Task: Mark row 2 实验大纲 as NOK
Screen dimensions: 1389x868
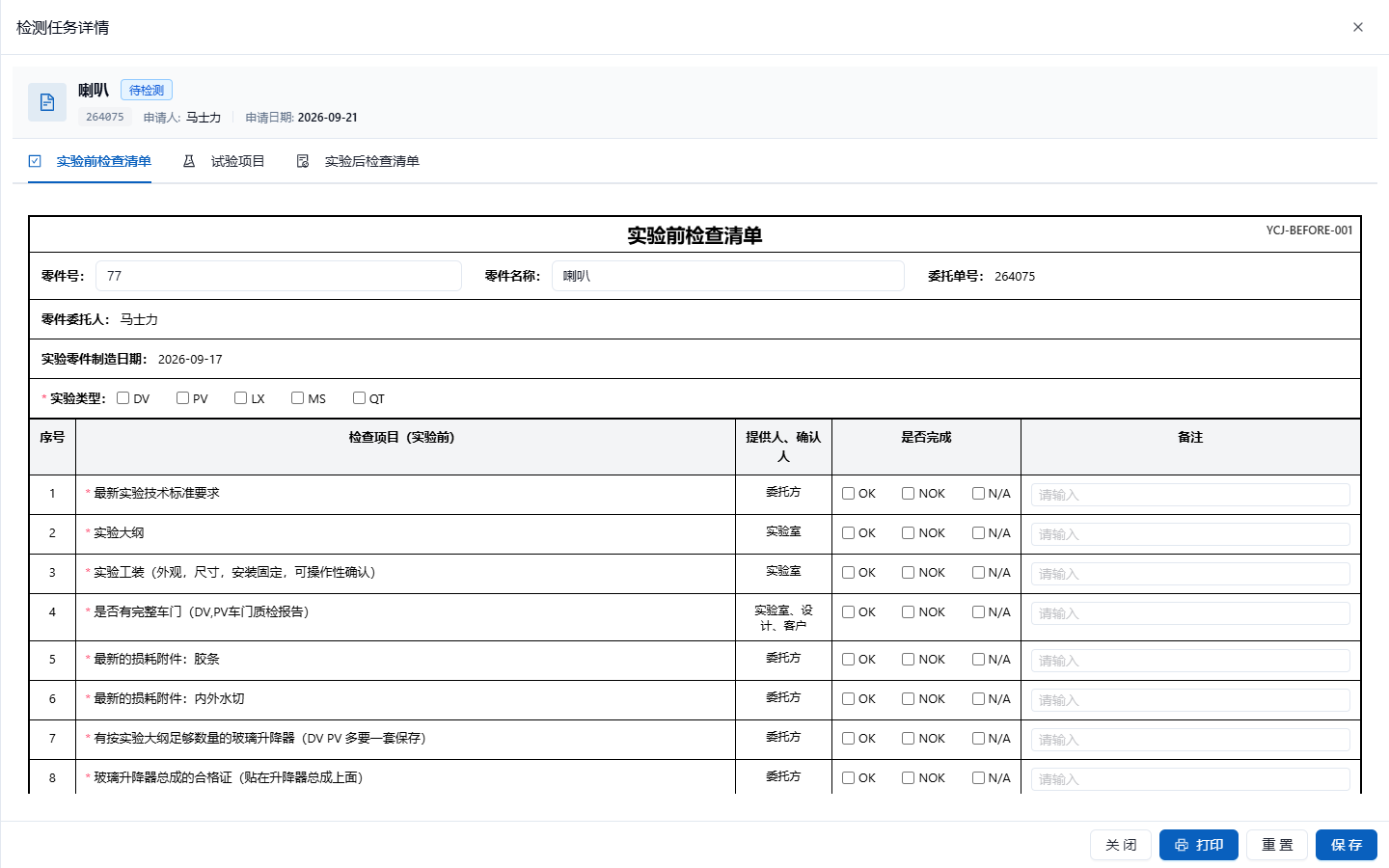Action: click(908, 533)
